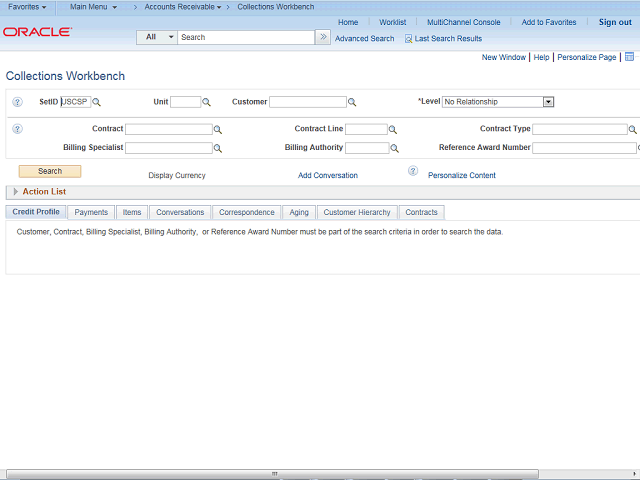Click the New Window link
Viewport: 640px width, 480px height.
(504, 57)
